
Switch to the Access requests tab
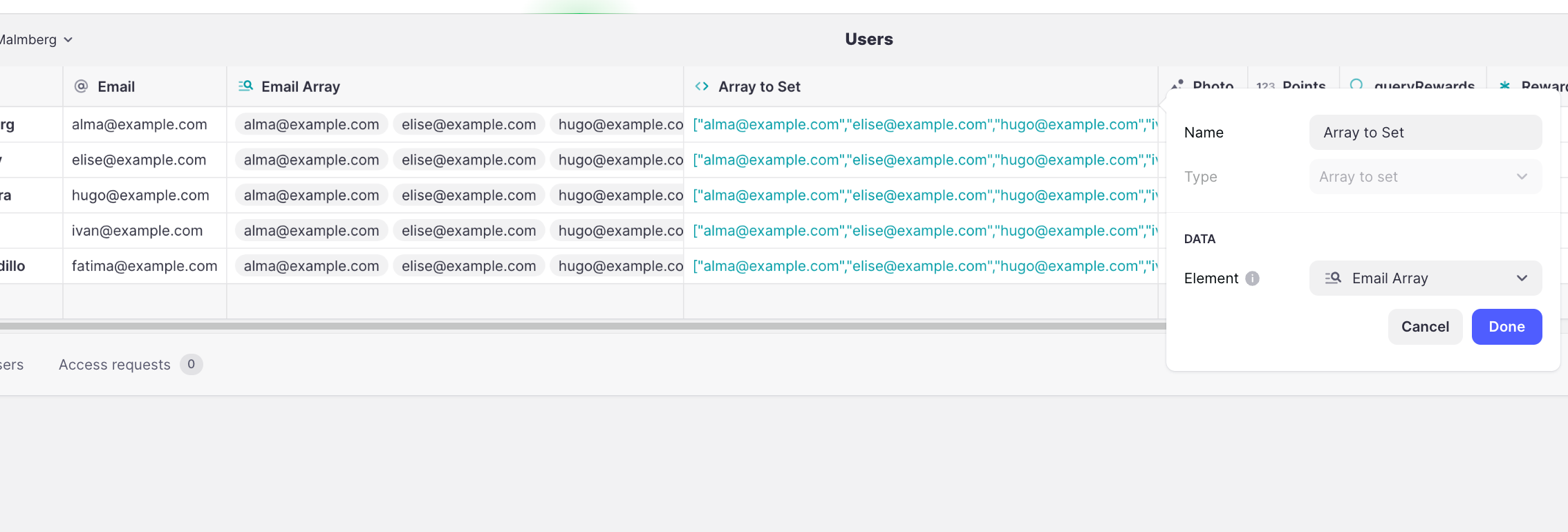115,365
